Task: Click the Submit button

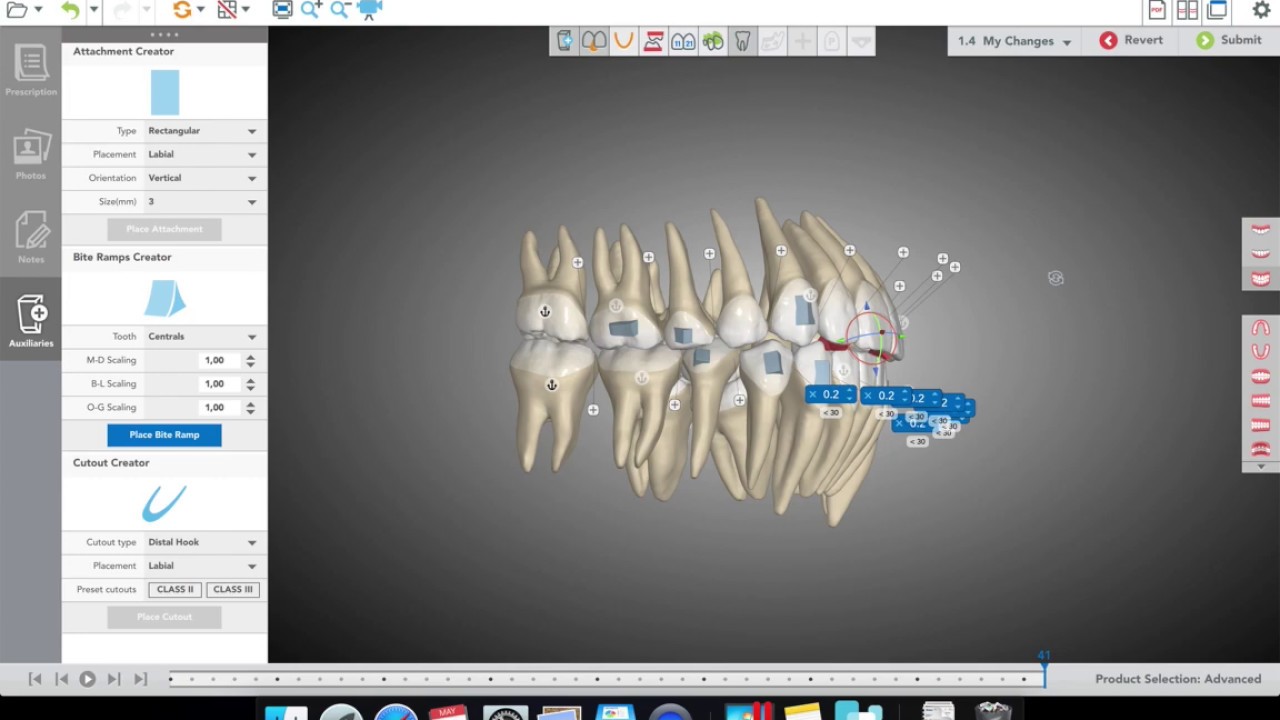Action: [1229, 40]
